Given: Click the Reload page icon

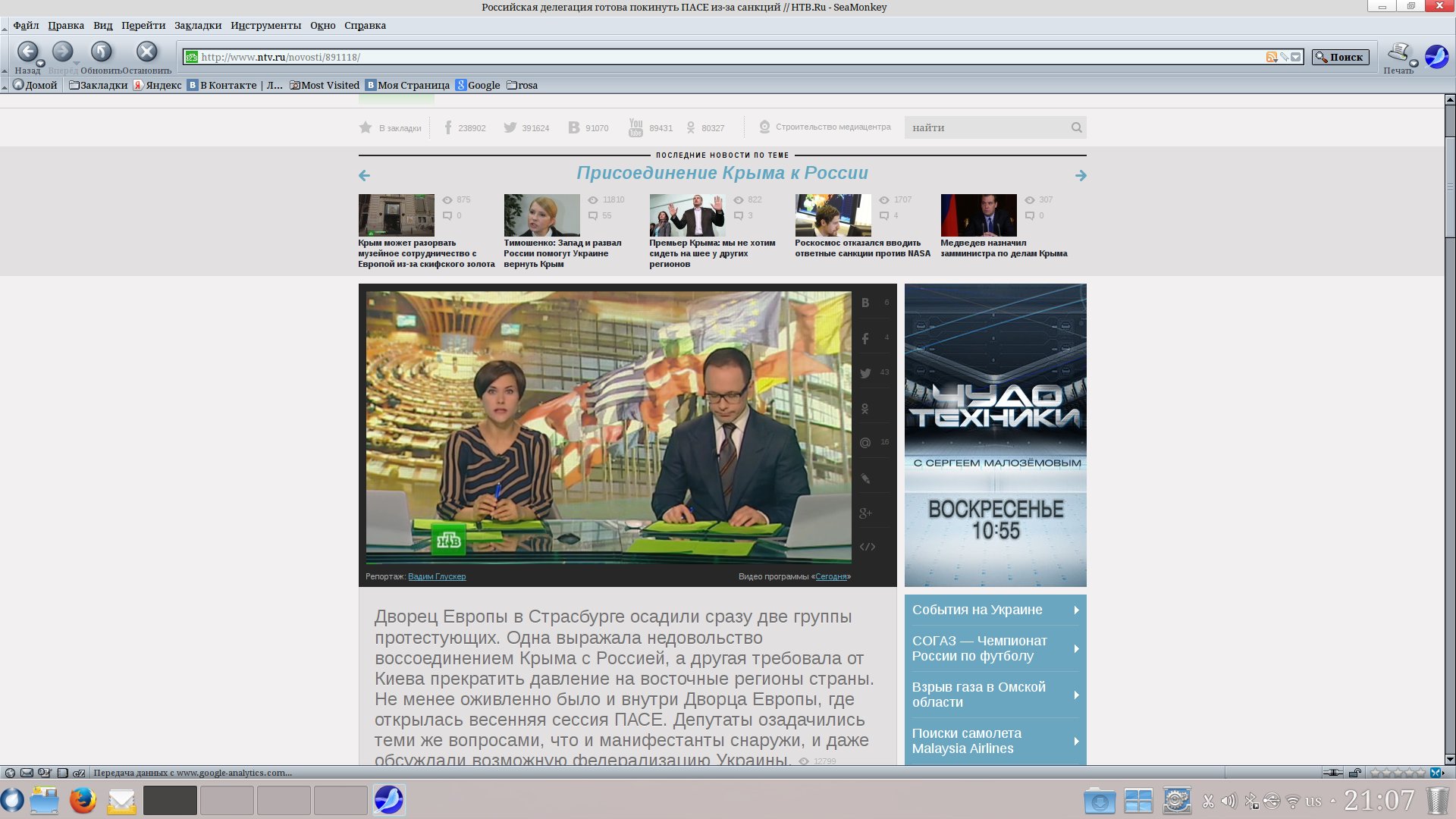Looking at the screenshot, I should click(x=101, y=52).
